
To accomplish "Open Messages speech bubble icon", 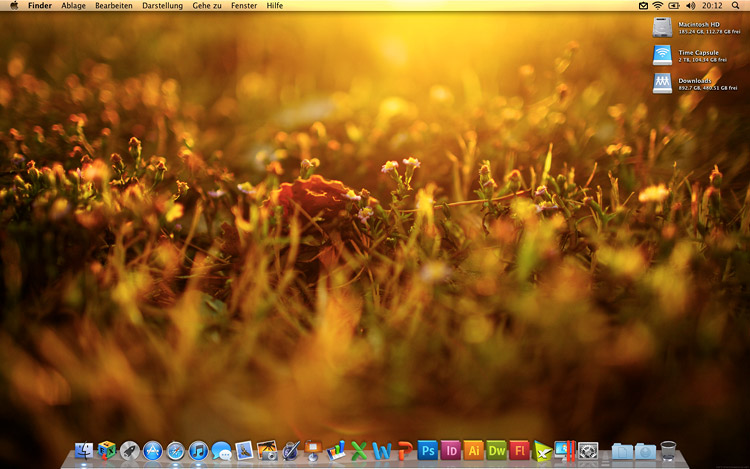I will [221, 450].
